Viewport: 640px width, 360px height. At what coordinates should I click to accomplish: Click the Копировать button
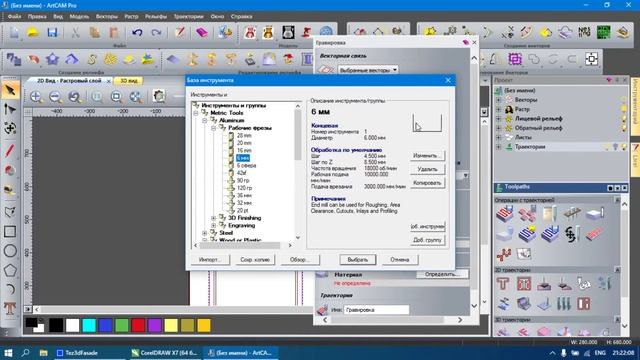pyautogui.click(x=427, y=183)
